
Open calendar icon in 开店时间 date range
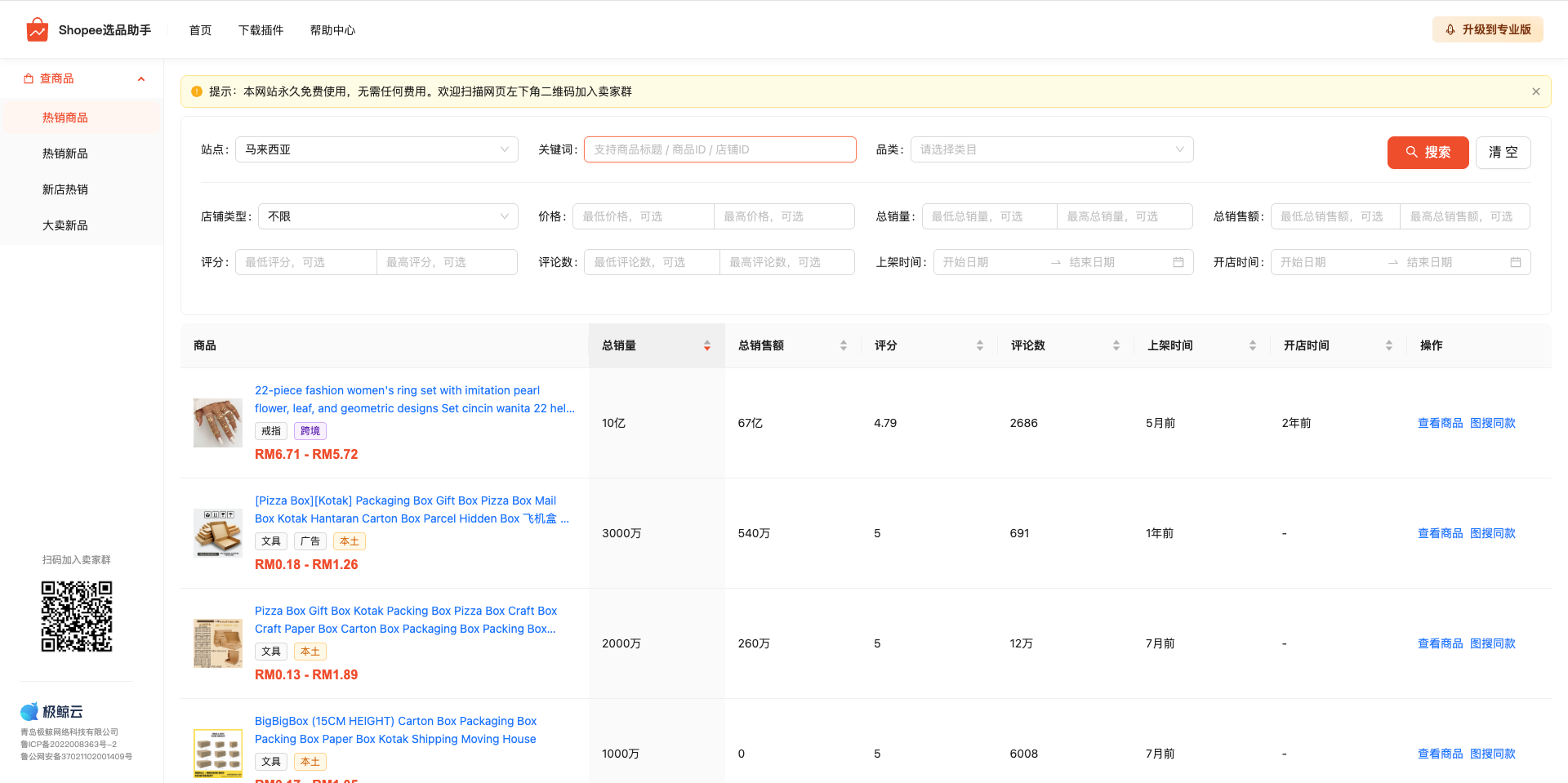tap(1515, 262)
